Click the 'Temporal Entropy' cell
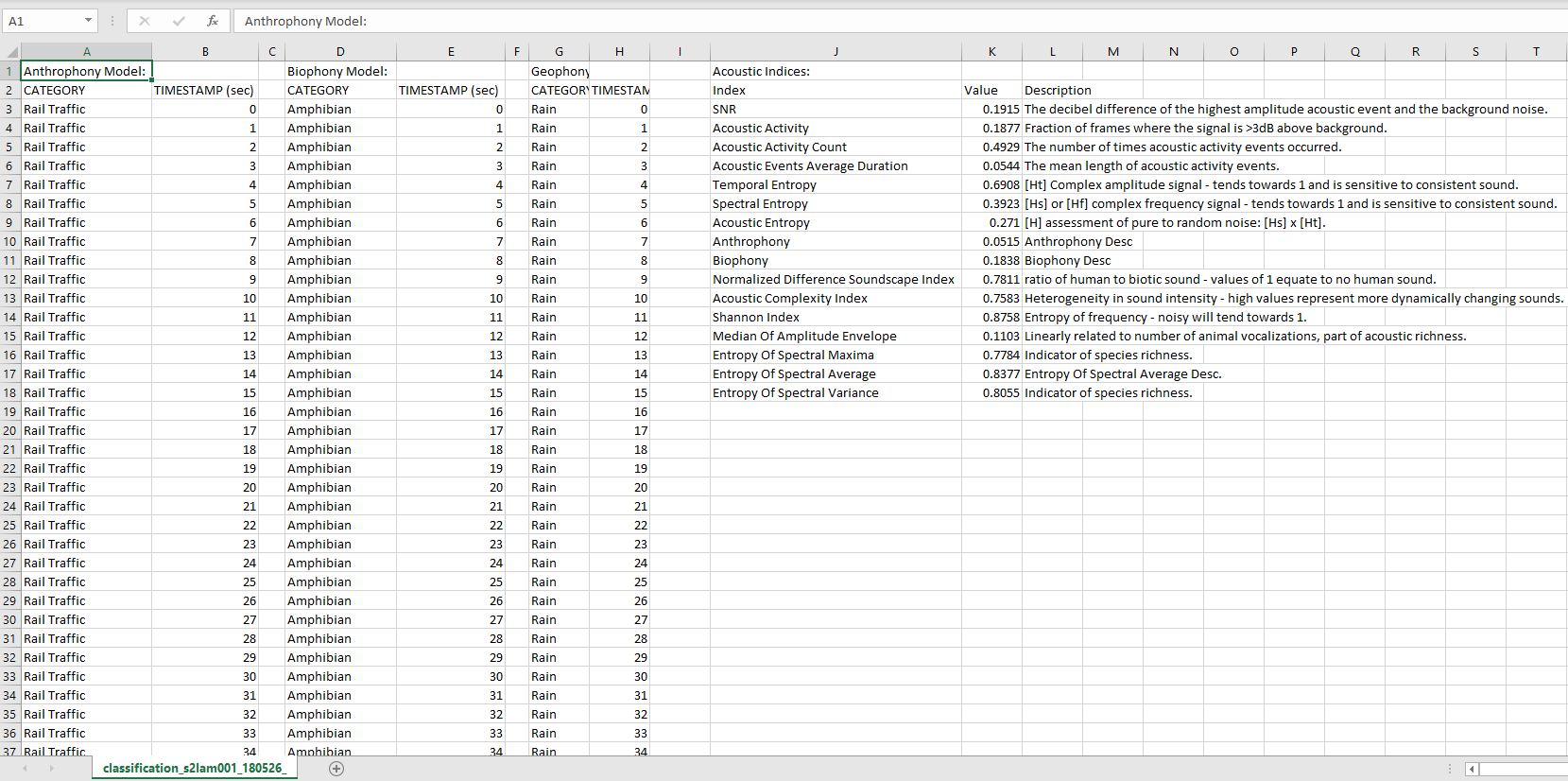 pos(836,184)
